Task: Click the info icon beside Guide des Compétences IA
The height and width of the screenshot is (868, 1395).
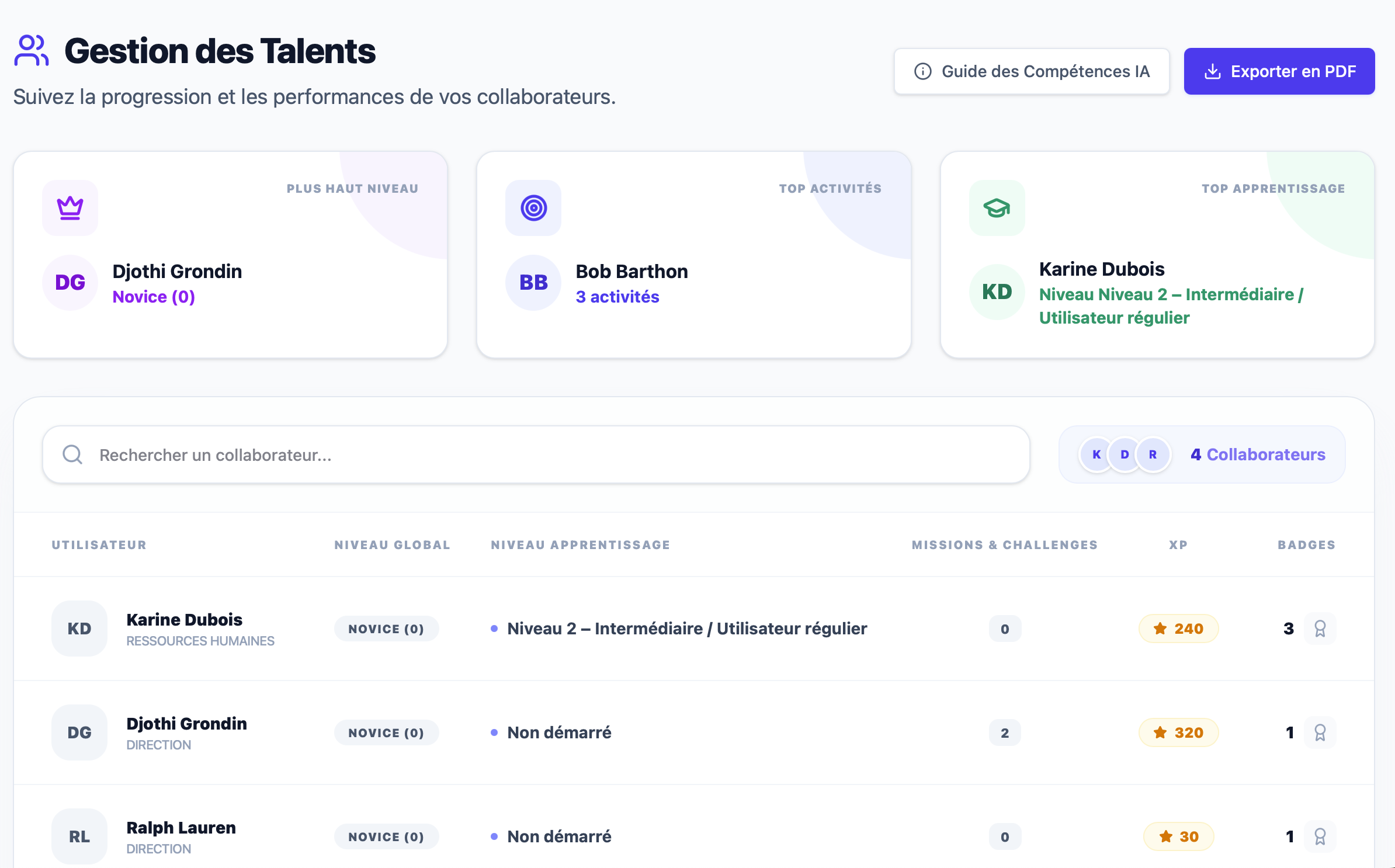Action: 923,71
